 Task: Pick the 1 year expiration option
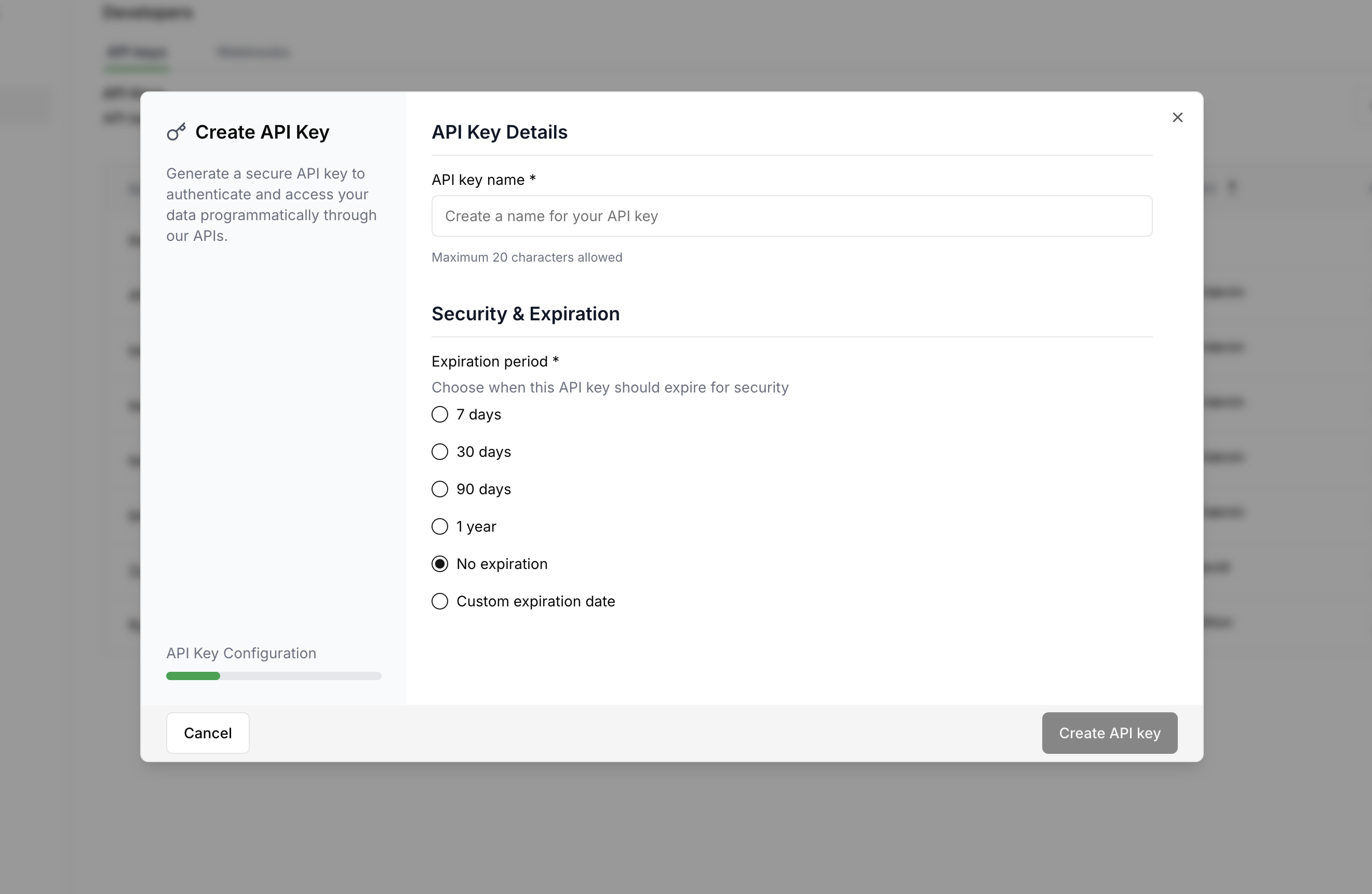pyautogui.click(x=440, y=527)
